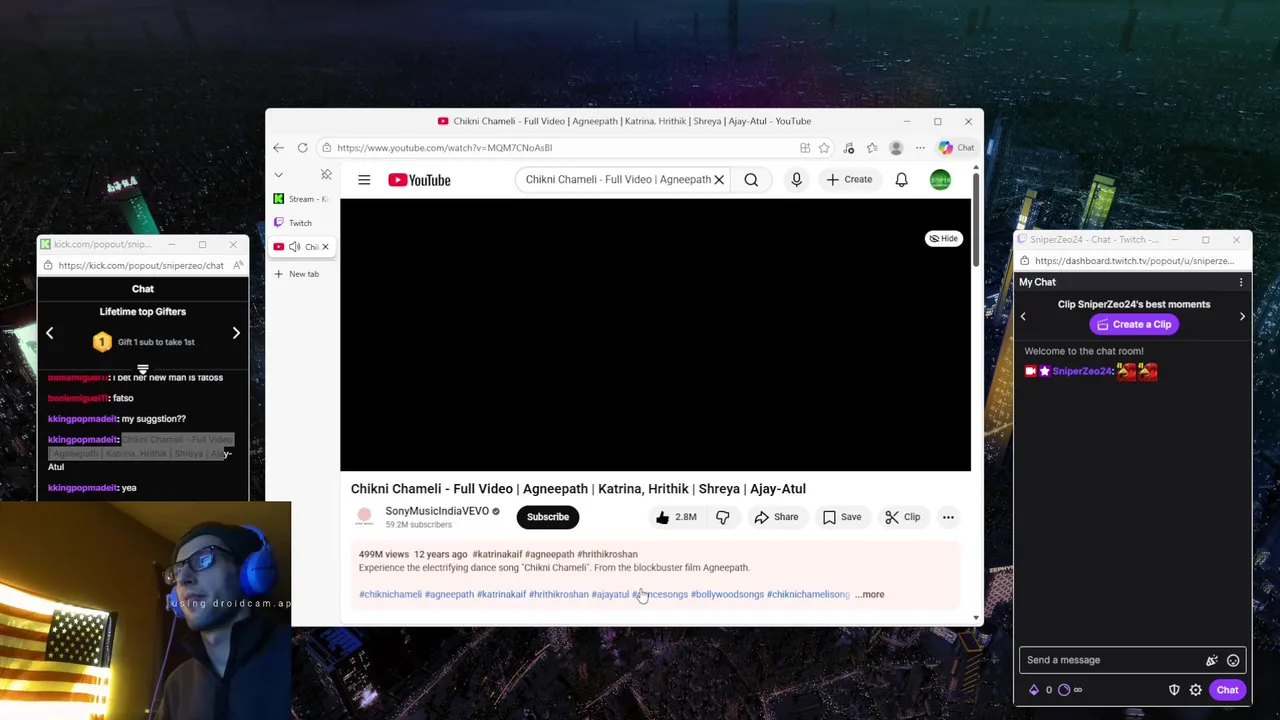Send message with Twitch Chat button
1280x720 pixels.
pyautogui.click(x=1227, y=690)
